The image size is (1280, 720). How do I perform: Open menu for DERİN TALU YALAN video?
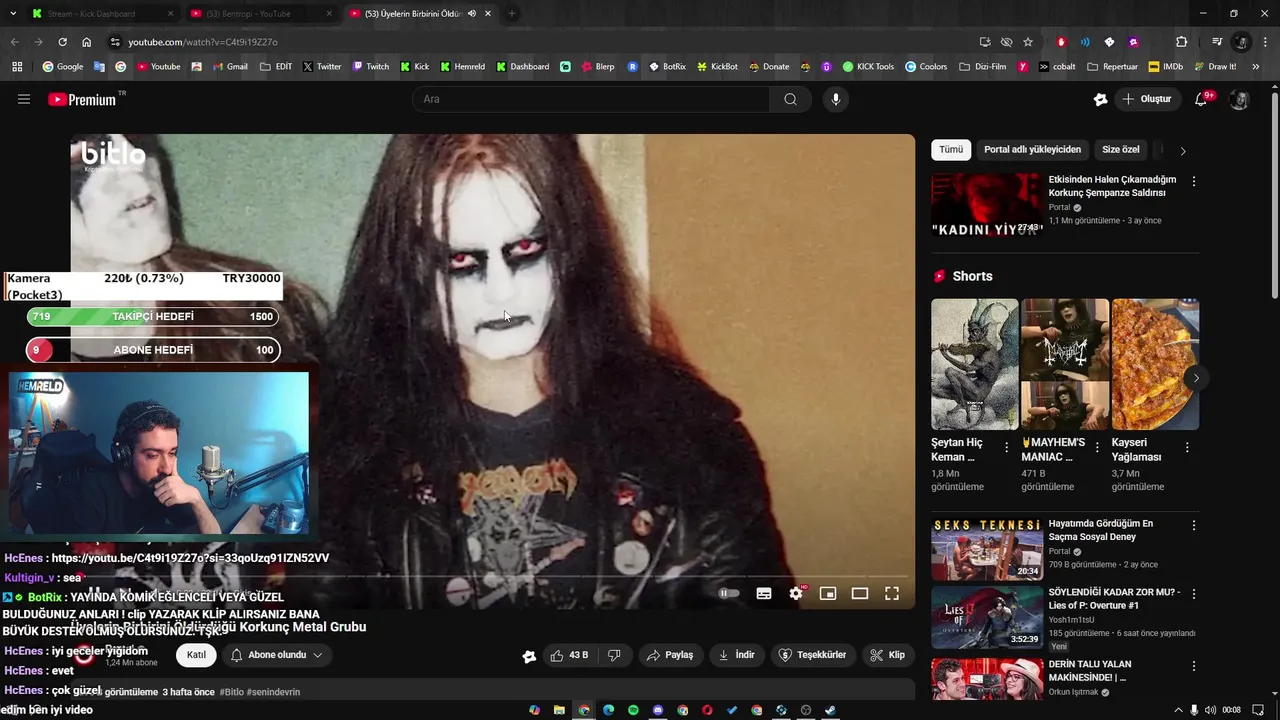(1194, 666)
